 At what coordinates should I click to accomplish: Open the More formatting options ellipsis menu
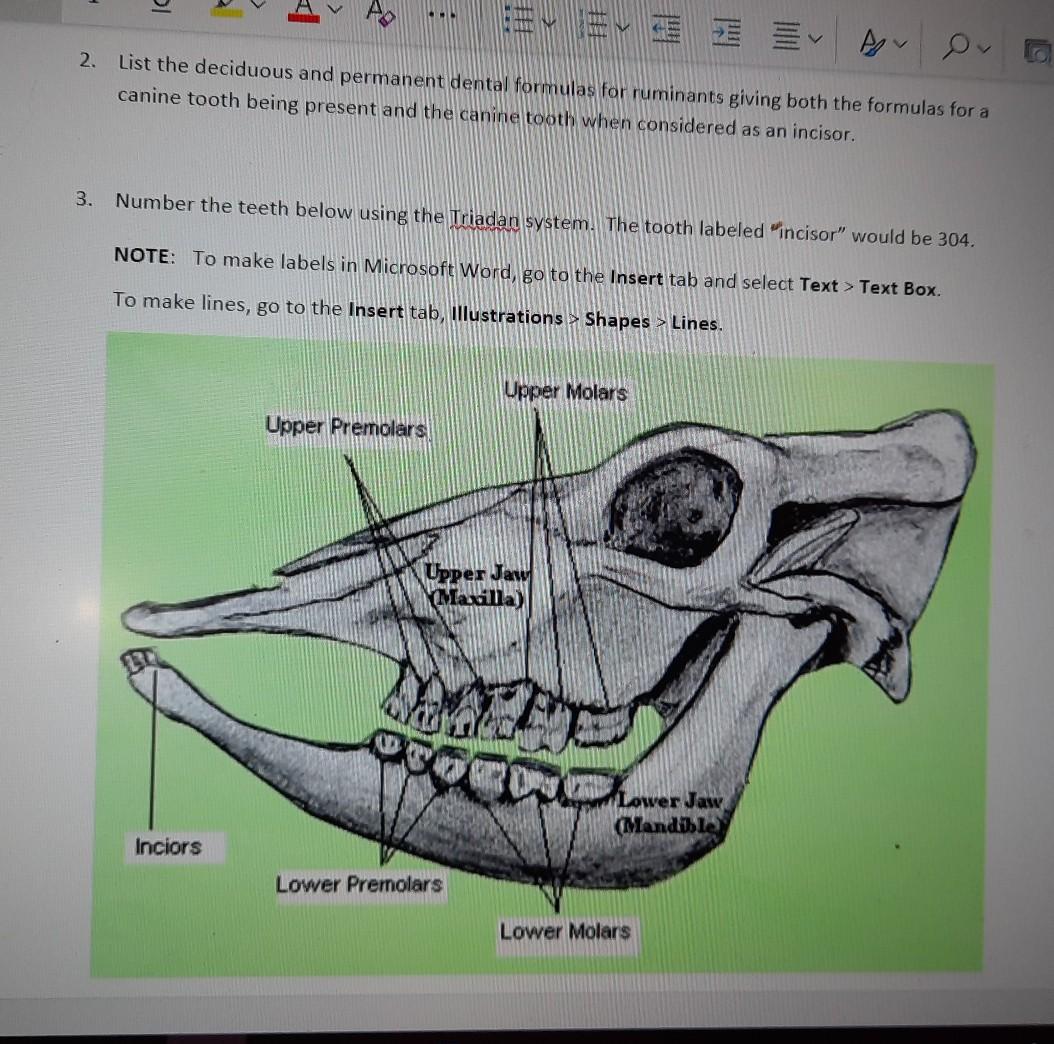[443, 12]
